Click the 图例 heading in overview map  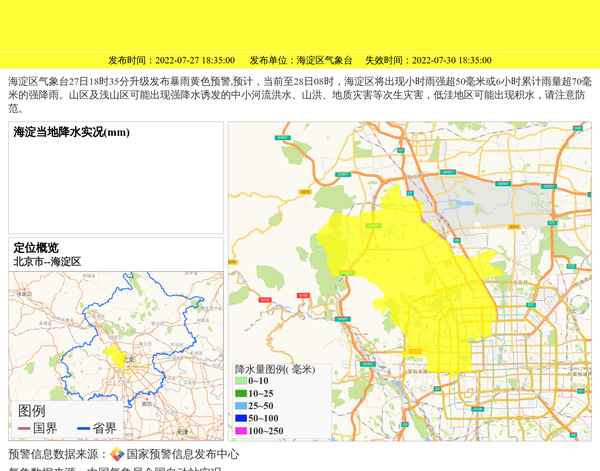[31, 411]
